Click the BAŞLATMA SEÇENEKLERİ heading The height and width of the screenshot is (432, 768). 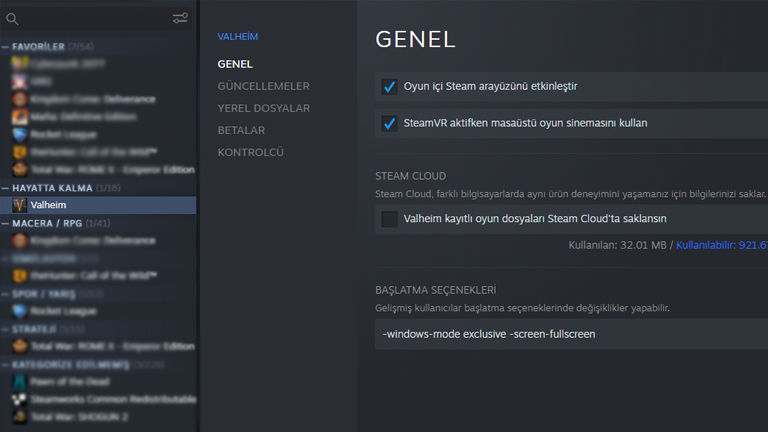coord(435,290)
